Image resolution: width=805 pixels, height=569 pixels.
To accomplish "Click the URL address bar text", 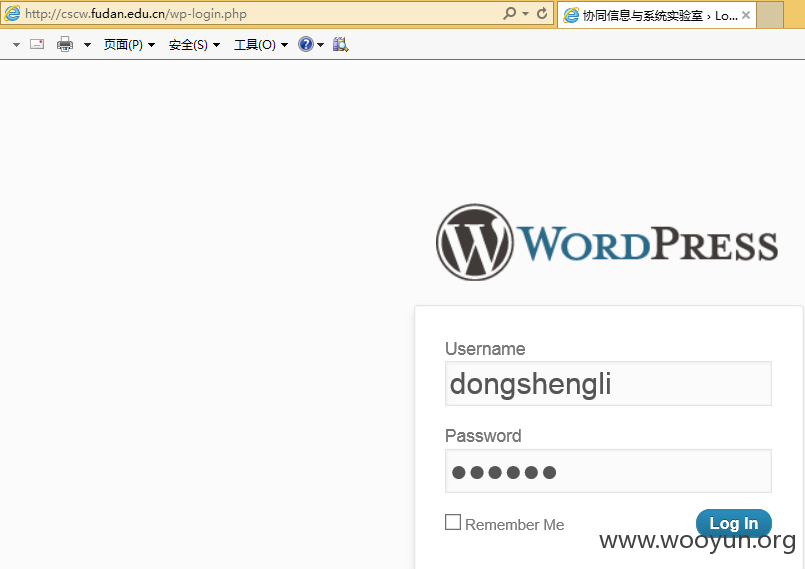I will [x=136, y=14].
